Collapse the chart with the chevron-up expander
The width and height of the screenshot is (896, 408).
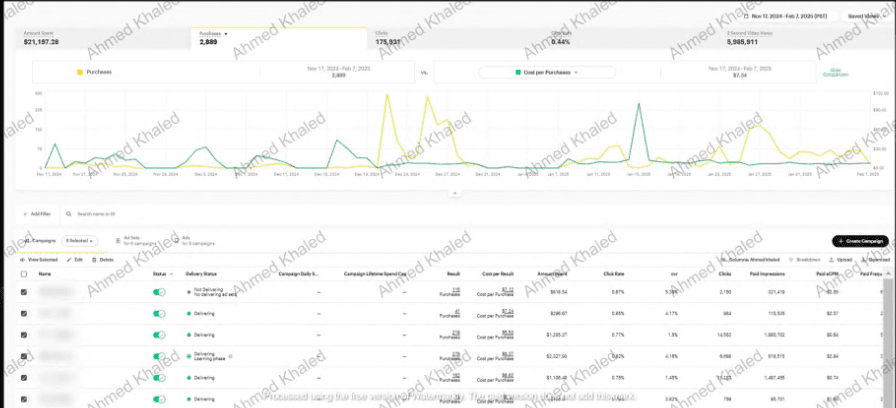(x=455, y=194)
